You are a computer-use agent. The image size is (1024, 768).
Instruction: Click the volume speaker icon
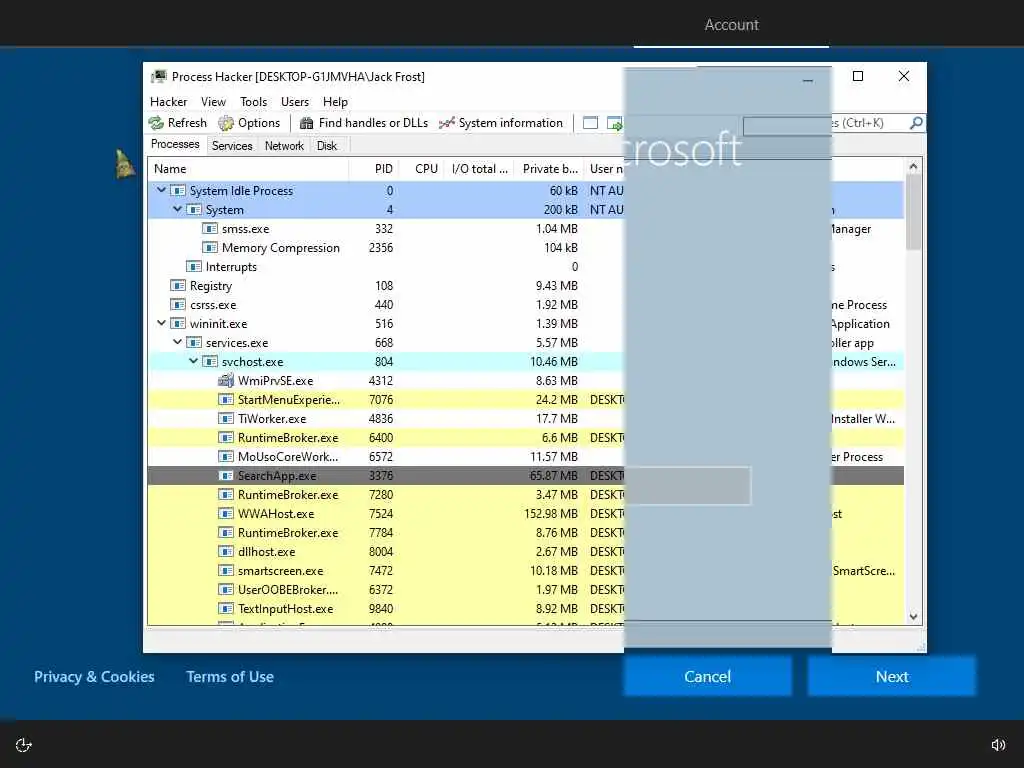tap(998, 744)
